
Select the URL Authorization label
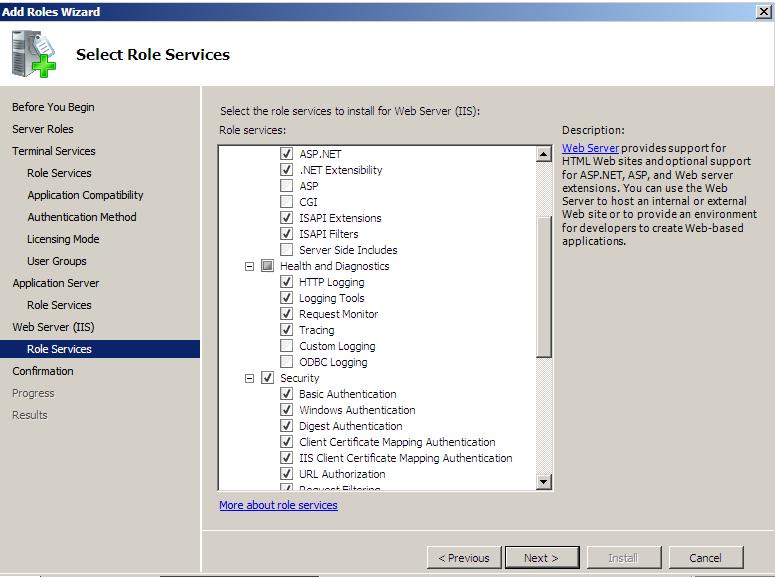pos(342,474)
